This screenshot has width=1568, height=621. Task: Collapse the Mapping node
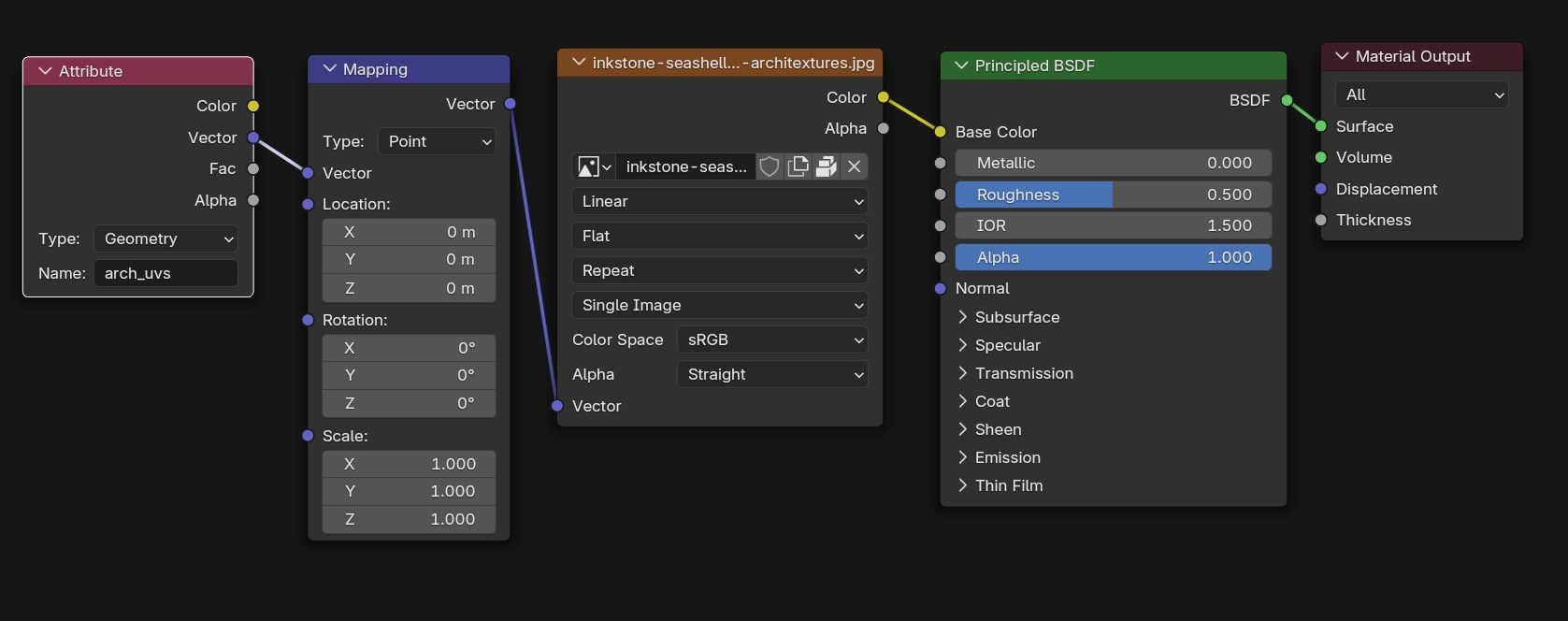329,69
